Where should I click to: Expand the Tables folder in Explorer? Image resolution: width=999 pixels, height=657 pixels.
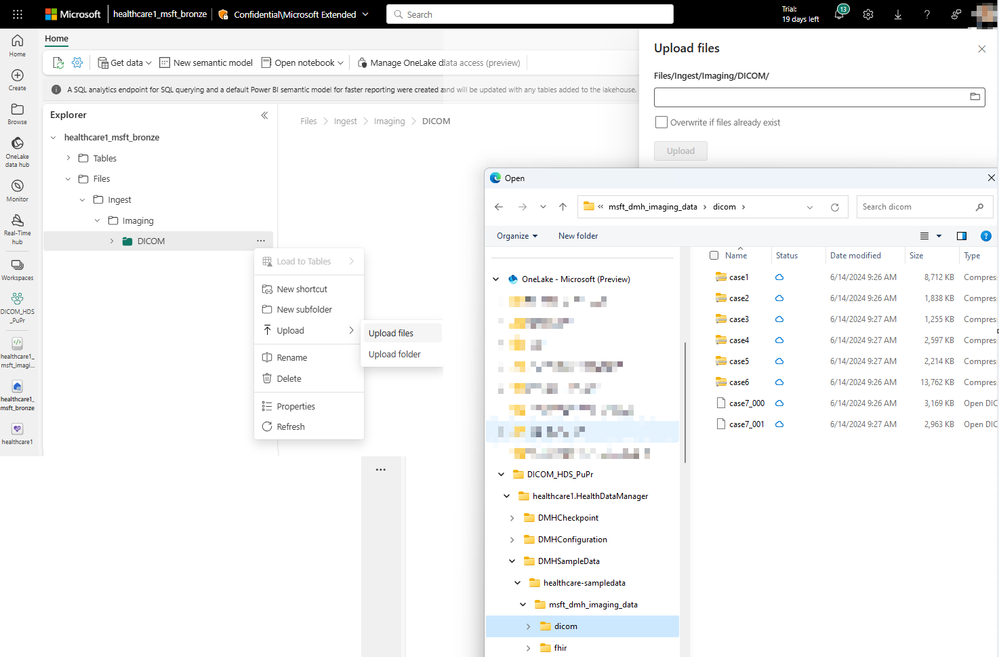pyautogui.click(x=68, y=158)
